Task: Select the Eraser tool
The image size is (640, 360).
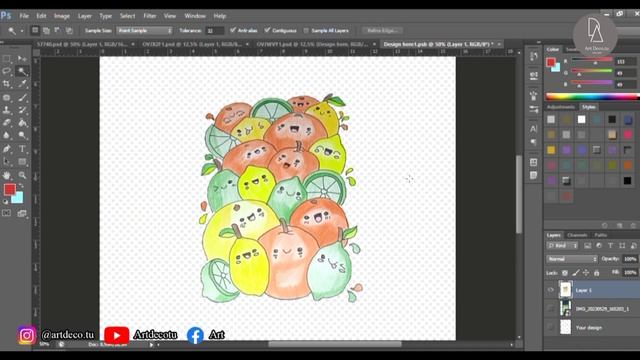Action: click(x=7, y=122)
